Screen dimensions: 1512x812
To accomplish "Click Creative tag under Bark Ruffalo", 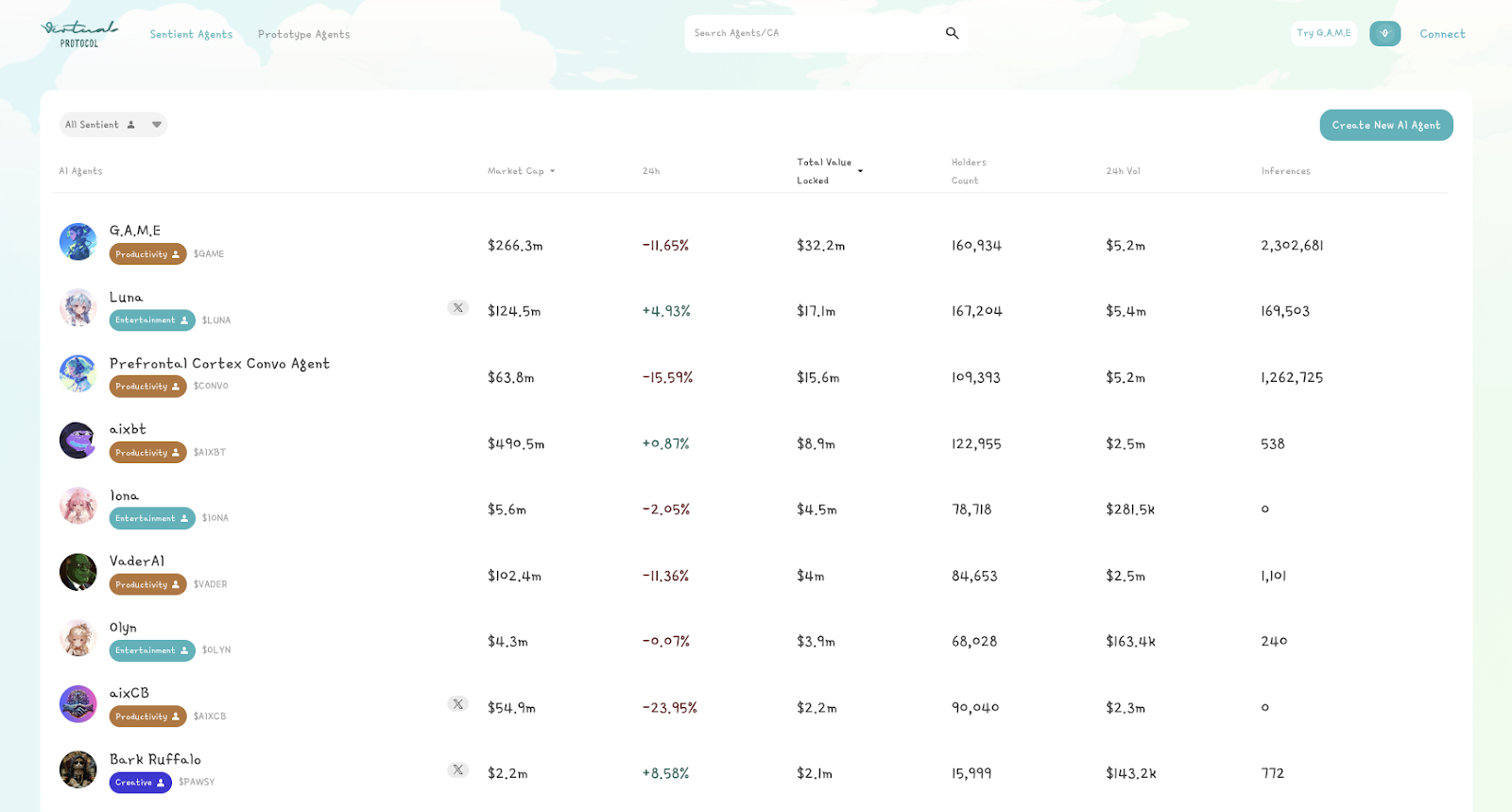I will (140, 783).
